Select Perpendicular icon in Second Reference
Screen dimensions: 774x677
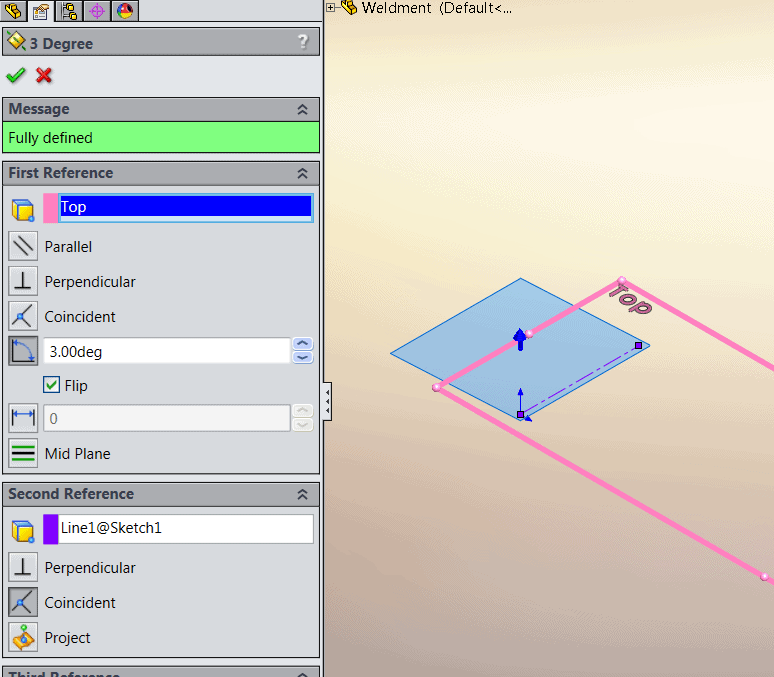pyautogui.click(x=23, y=567)
